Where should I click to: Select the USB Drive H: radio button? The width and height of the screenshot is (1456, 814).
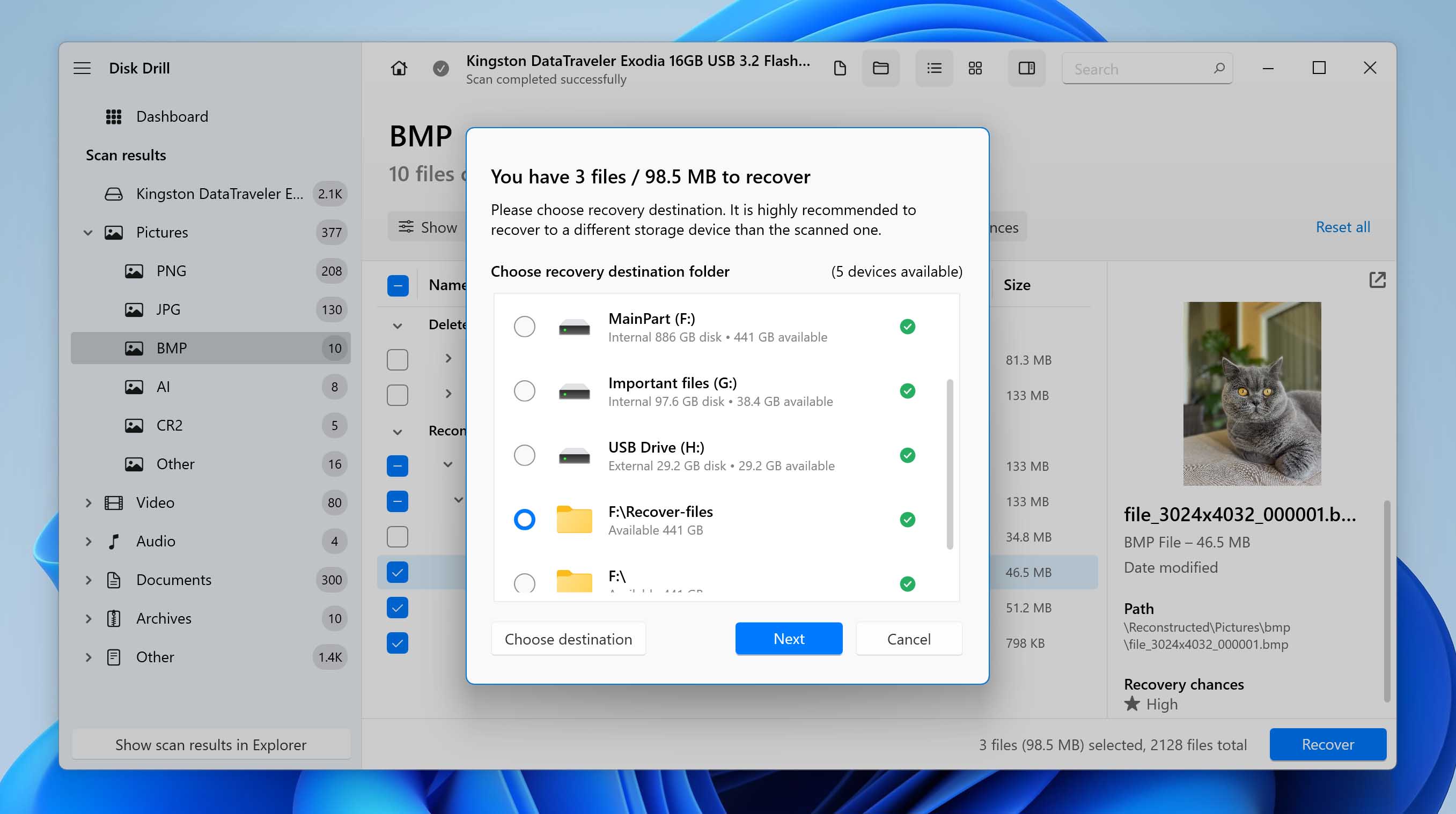524,455
